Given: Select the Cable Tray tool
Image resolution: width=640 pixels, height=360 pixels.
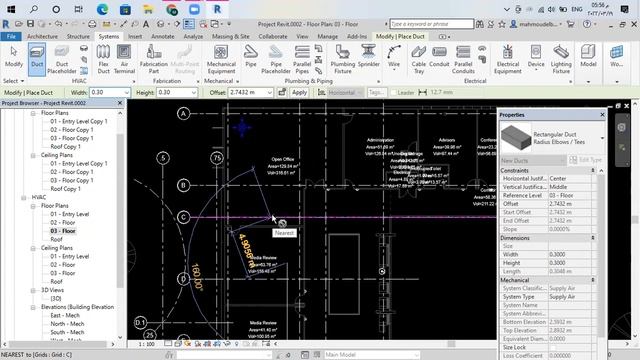Looking at the screenshot, I should [x=418, y=60].
